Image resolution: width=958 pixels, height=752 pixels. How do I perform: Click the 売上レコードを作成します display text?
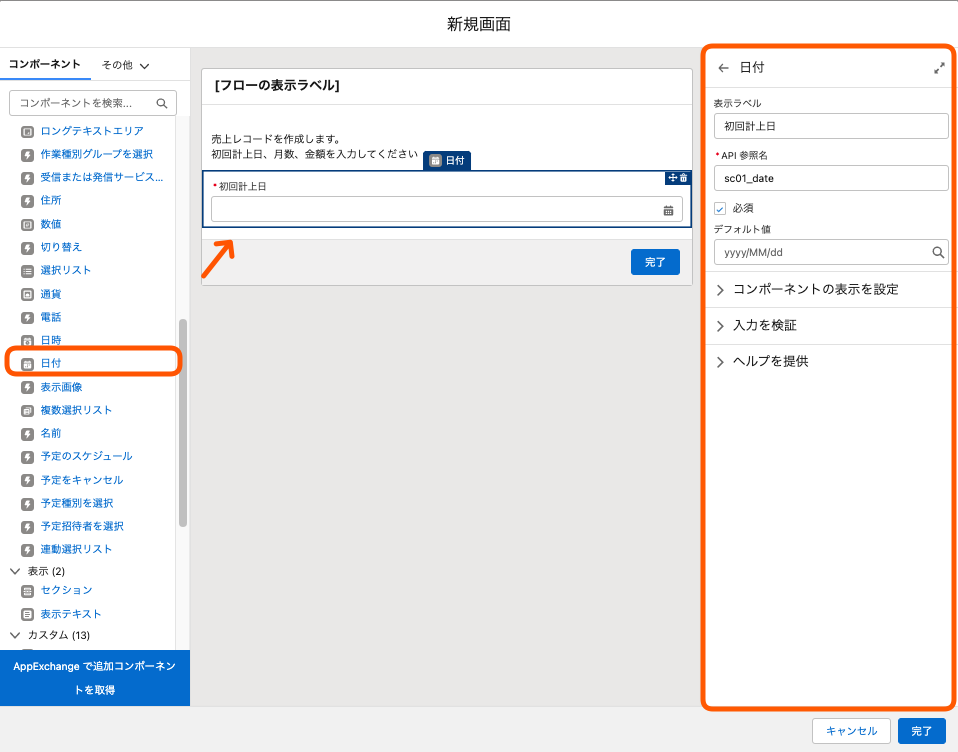click(x=276, y=139)
